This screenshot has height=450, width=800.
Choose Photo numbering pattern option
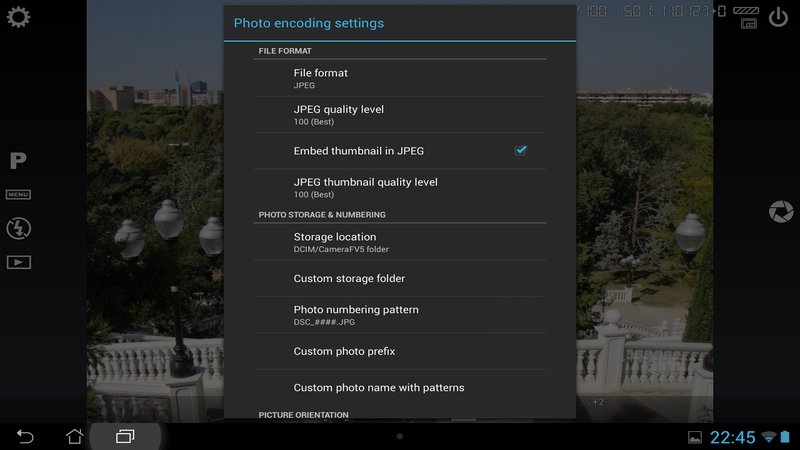click(x=399, y=315)
